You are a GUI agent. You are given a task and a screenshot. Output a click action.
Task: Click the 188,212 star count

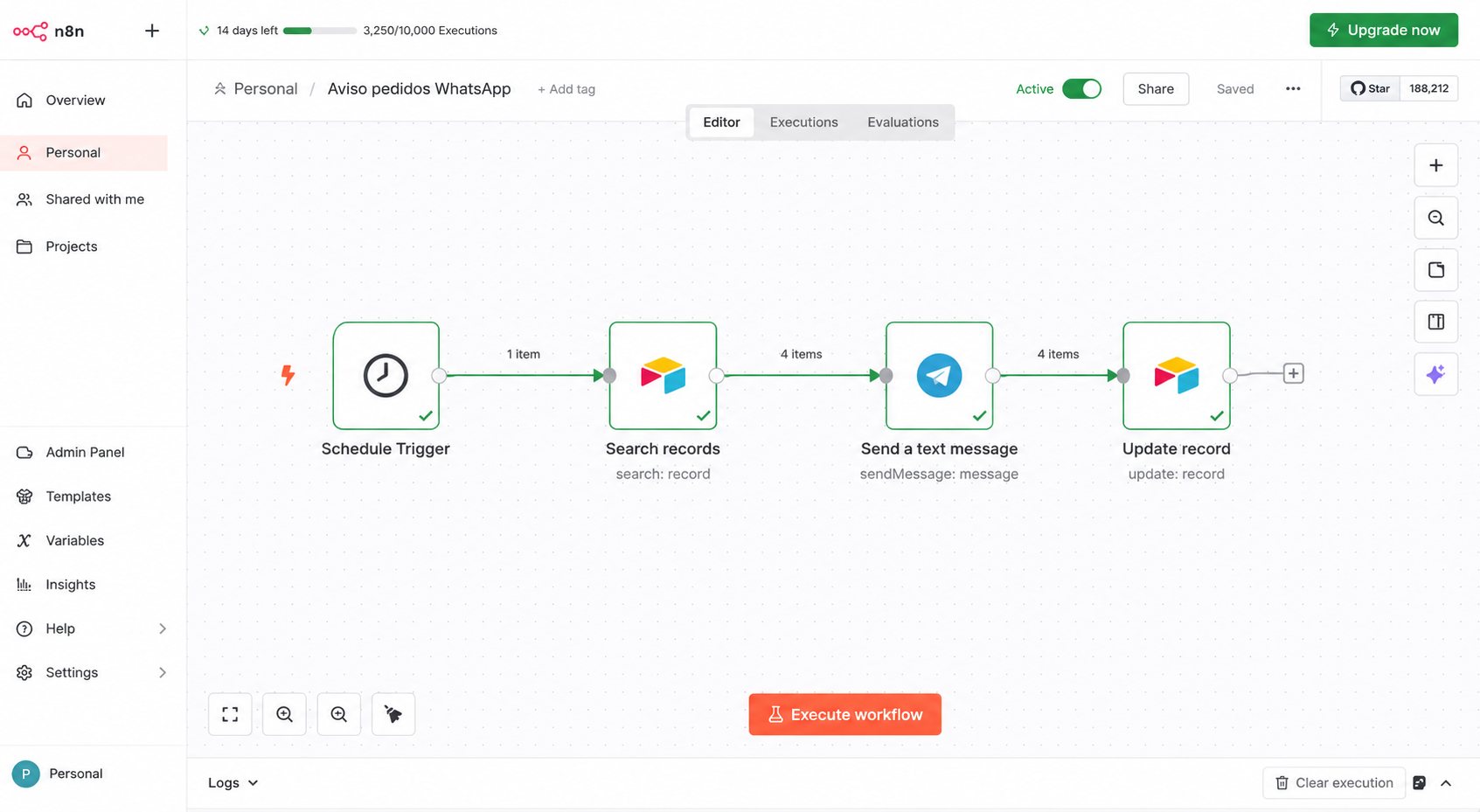[x=1428, y=88]
